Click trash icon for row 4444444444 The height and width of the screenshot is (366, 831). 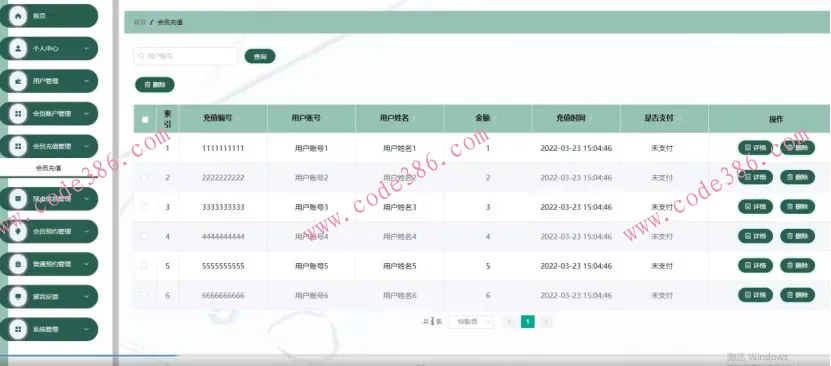click(x=790, y=236)
